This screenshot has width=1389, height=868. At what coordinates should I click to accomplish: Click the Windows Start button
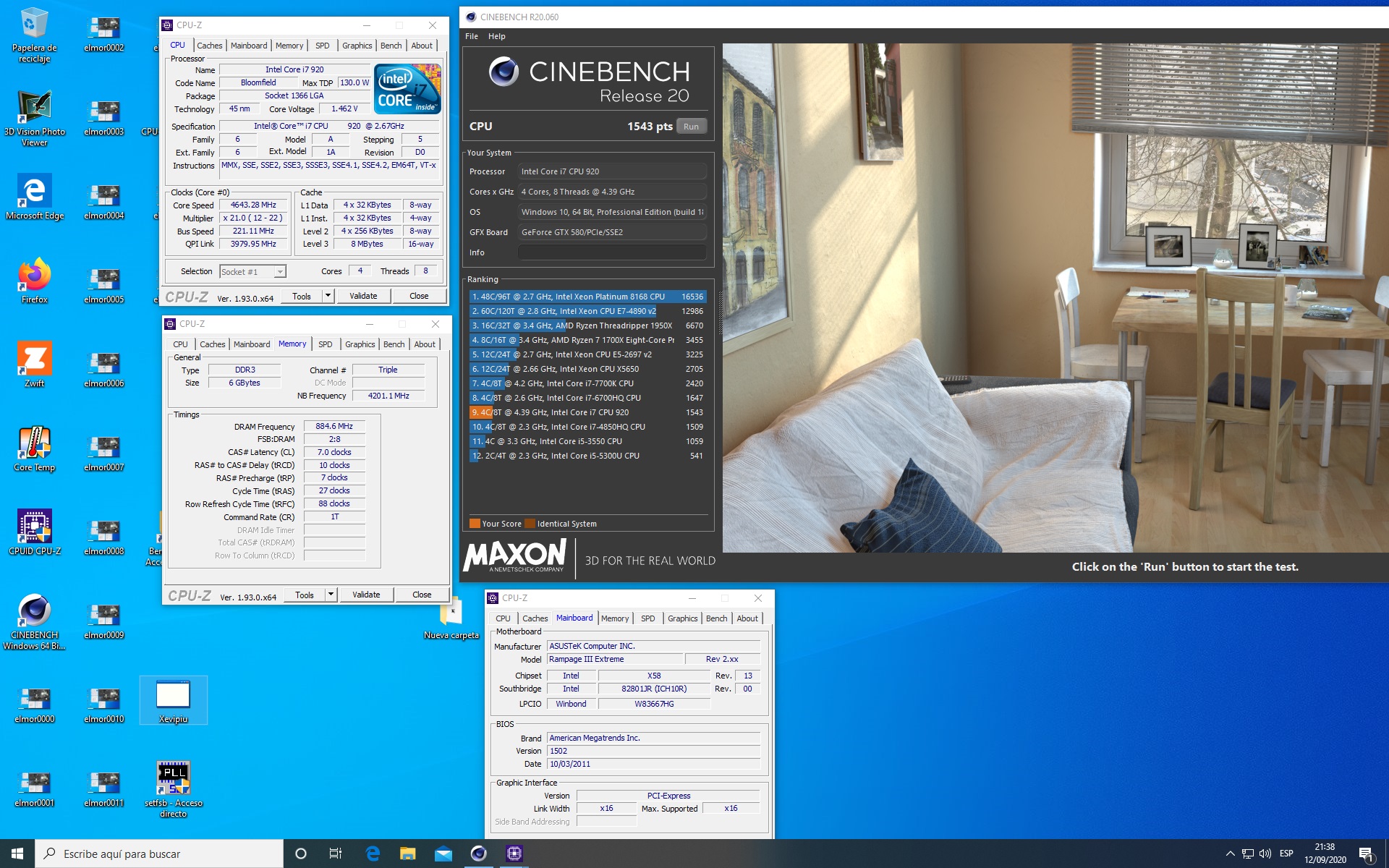click(17, 854)
